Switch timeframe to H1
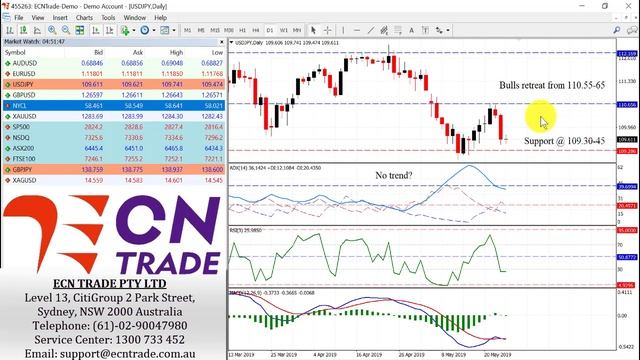This screenshot has height=360, width=640. (x=242, y=30)
